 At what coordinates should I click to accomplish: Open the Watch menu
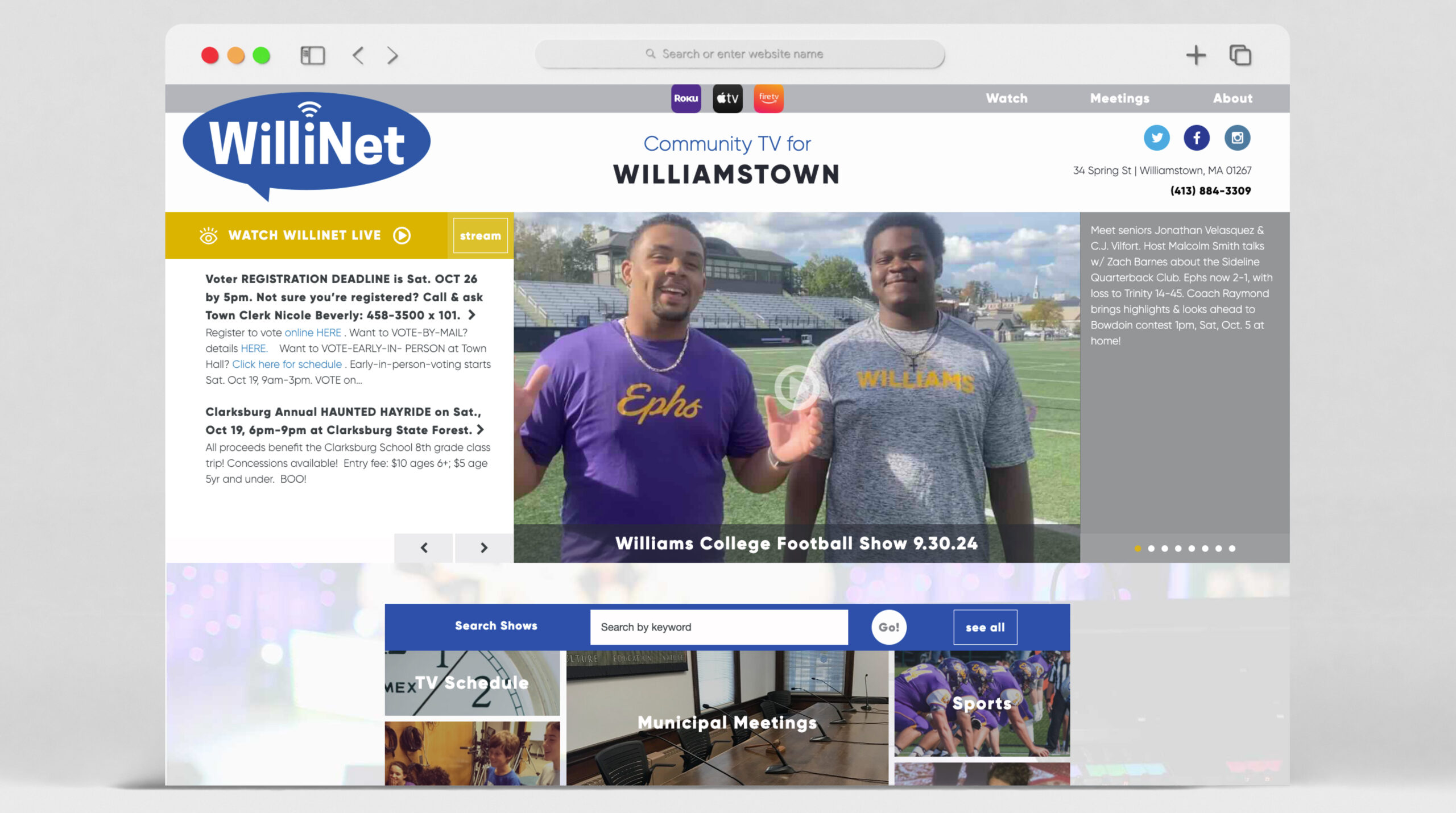(1007, 98)
